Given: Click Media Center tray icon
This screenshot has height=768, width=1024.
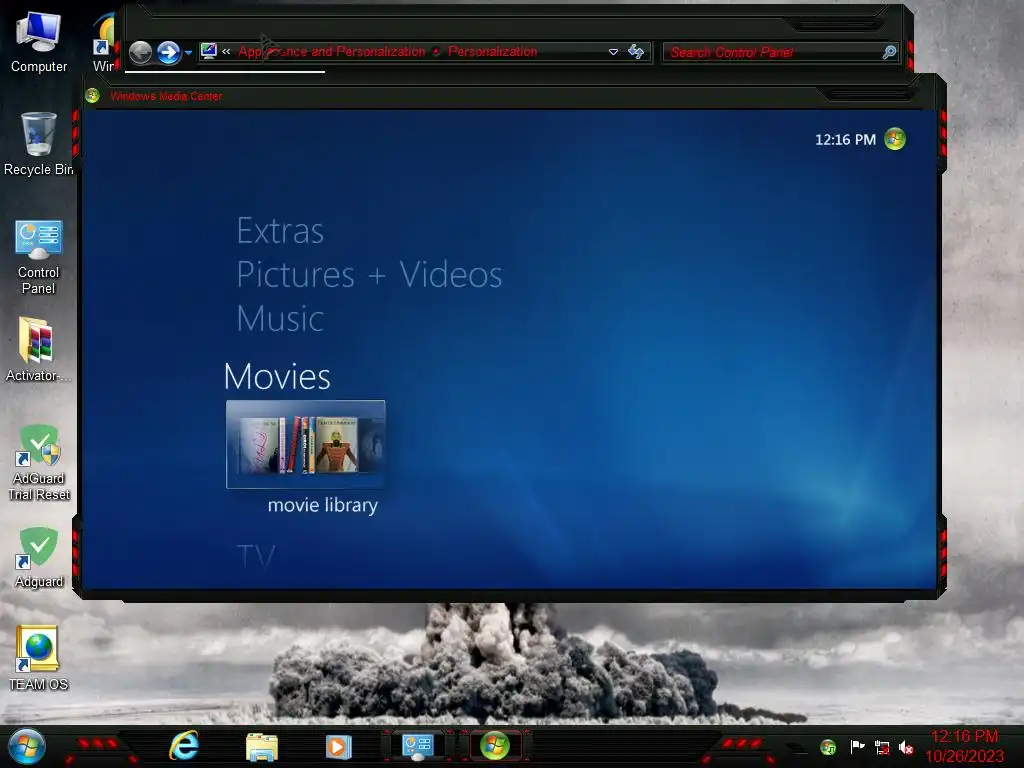Looking at the screenshot, I should (x=828, y=747).
